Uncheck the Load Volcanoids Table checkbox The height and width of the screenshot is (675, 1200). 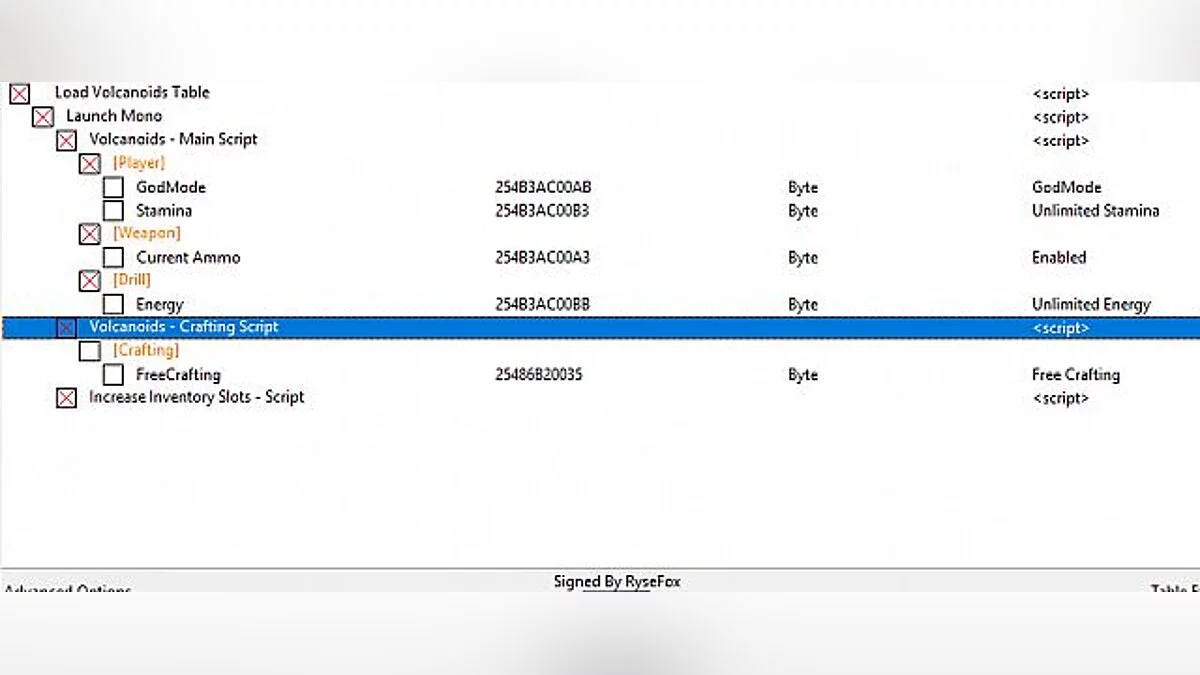20,94
